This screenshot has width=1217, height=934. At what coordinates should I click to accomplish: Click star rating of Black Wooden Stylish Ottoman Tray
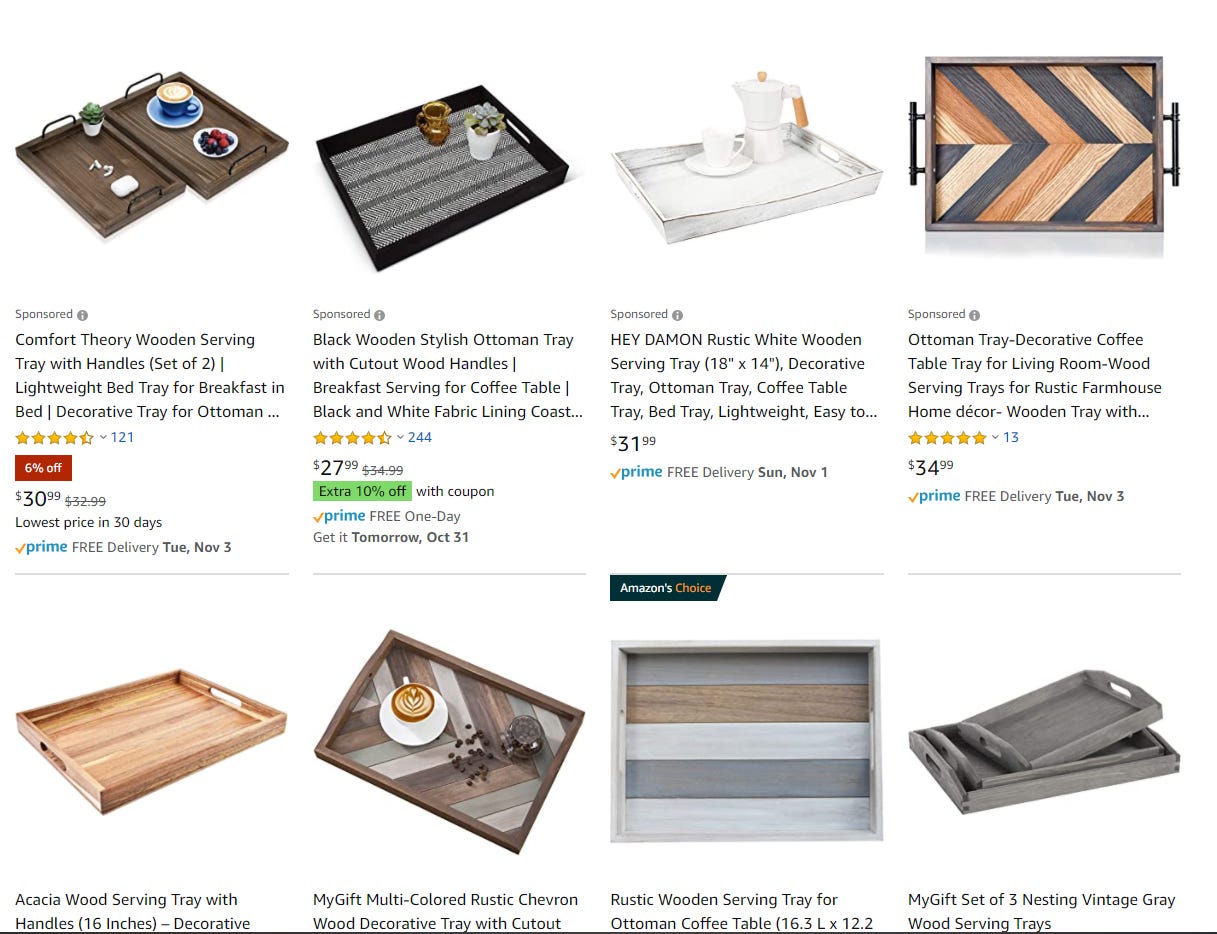click(x=352, y=438)
